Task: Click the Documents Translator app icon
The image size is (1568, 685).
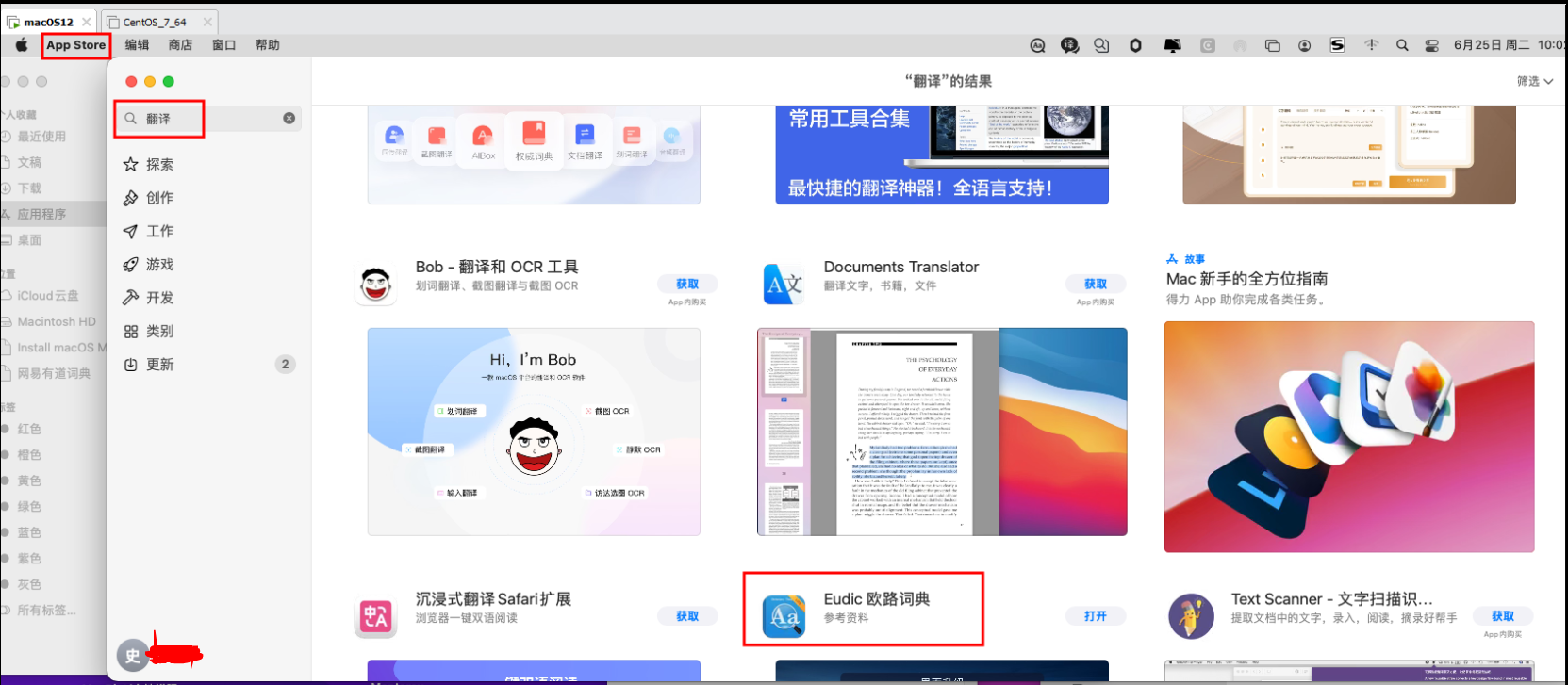Action: pos(784,284)
